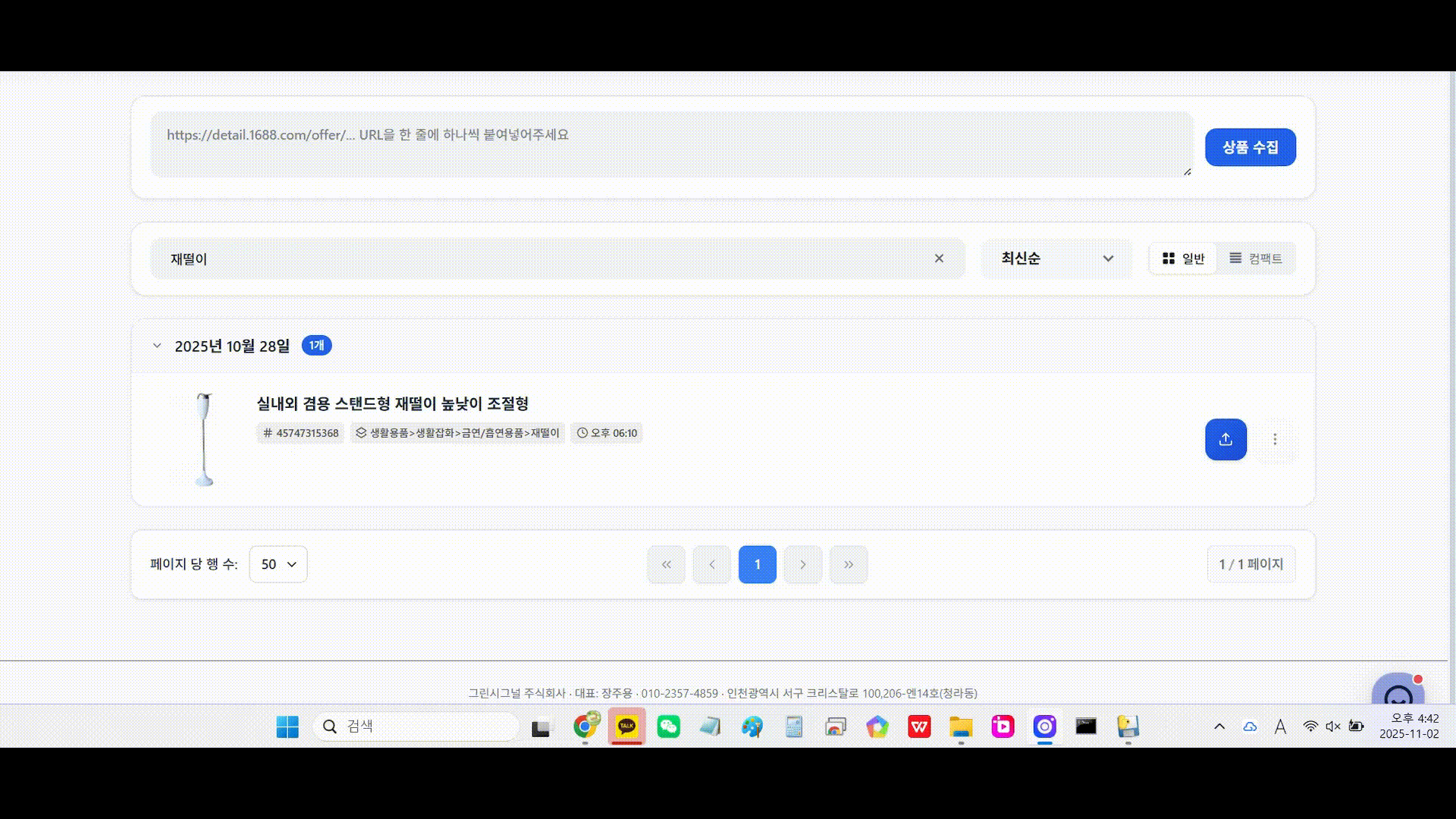The image size is (1456, 819).
Task: Collapse the 2025년 10월 28일 group
Action: (x=157, y=346)
